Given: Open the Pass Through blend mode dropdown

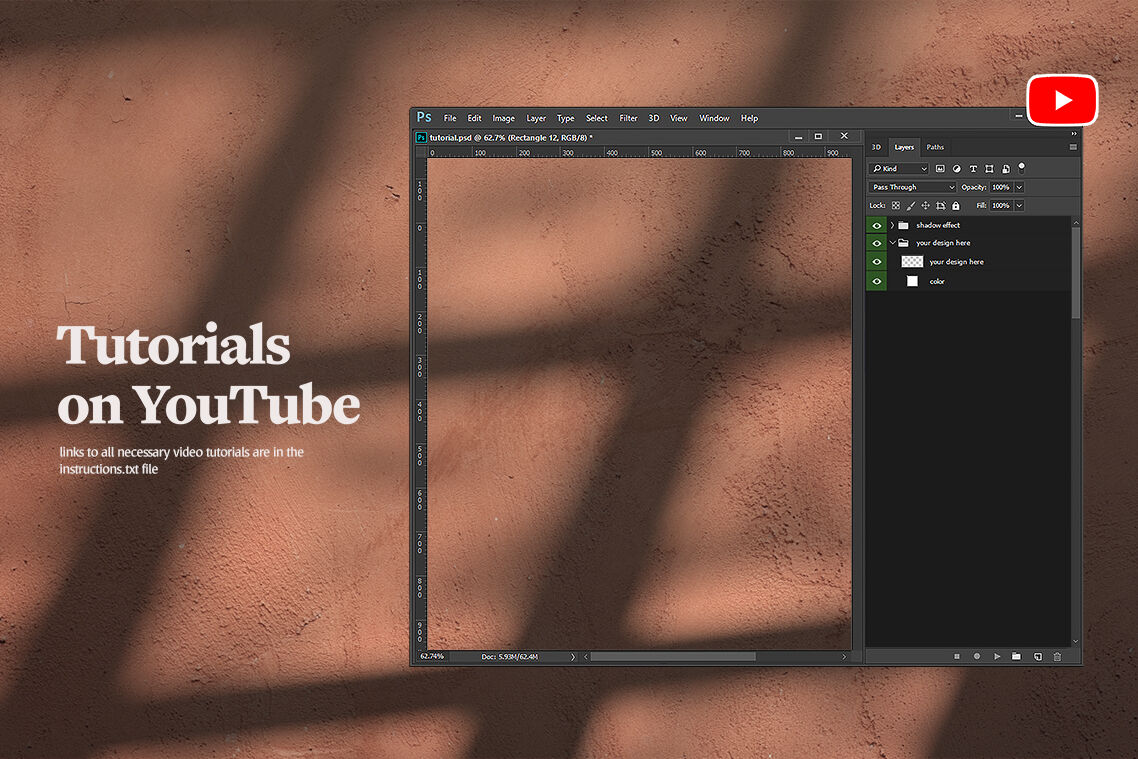Looking at the screenshot, I should point(912,187).
